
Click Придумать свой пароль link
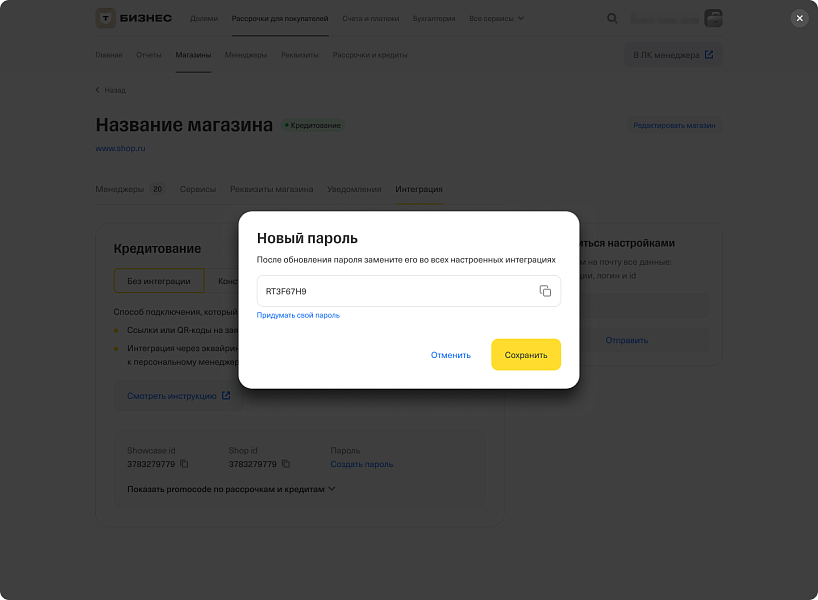tap(298, 314)
